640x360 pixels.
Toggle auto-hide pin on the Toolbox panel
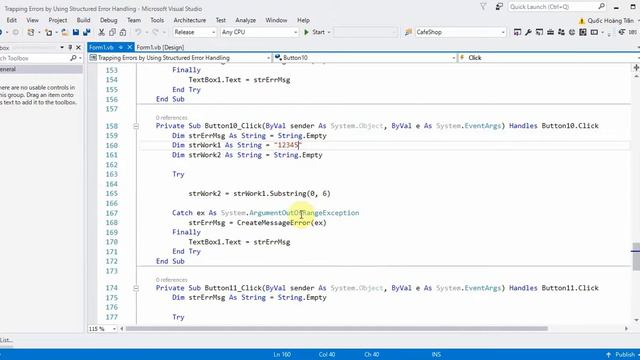point(70,47)
